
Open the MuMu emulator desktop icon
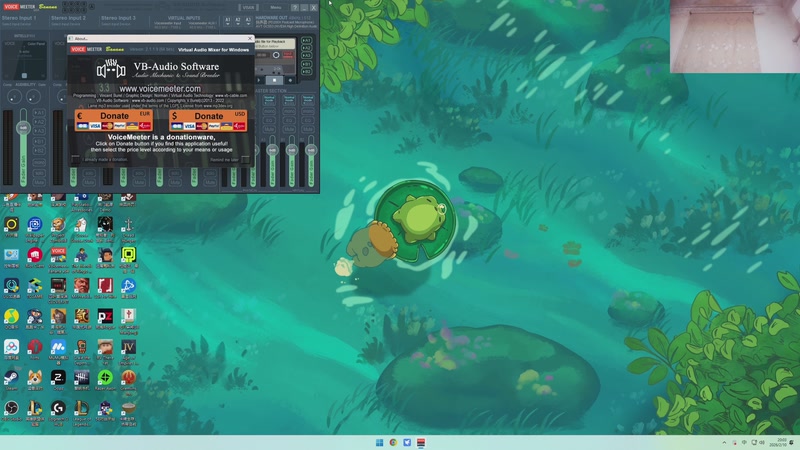pyautogui.click(x=58, y=347)
